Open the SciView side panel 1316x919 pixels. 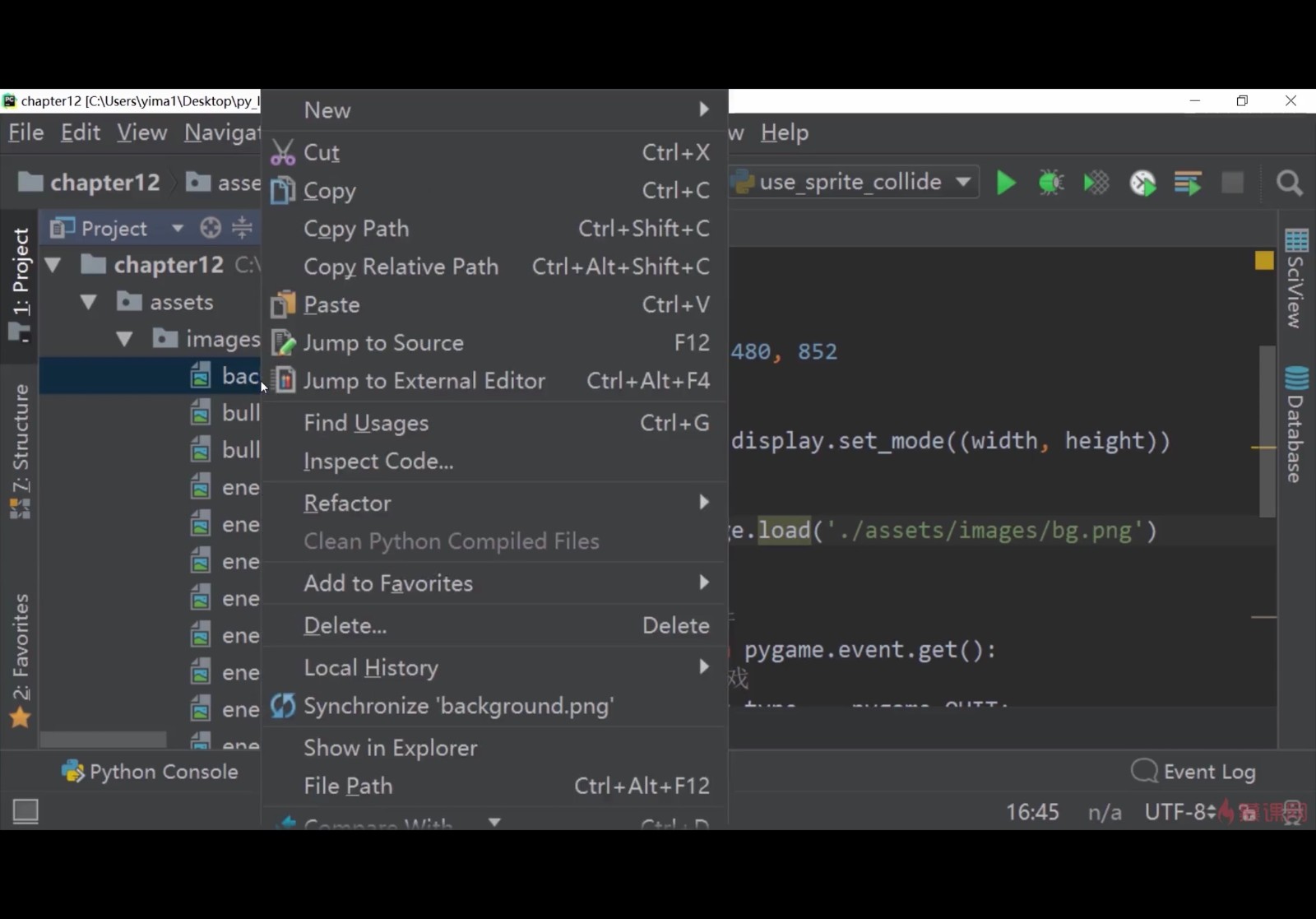pyautogui.click(x=1295, y=279)
